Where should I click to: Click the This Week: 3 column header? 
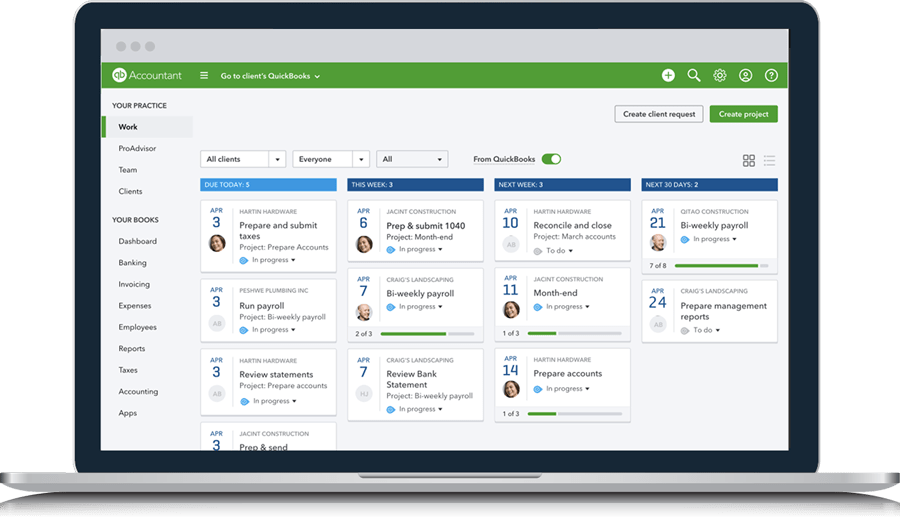pos(415,185)
